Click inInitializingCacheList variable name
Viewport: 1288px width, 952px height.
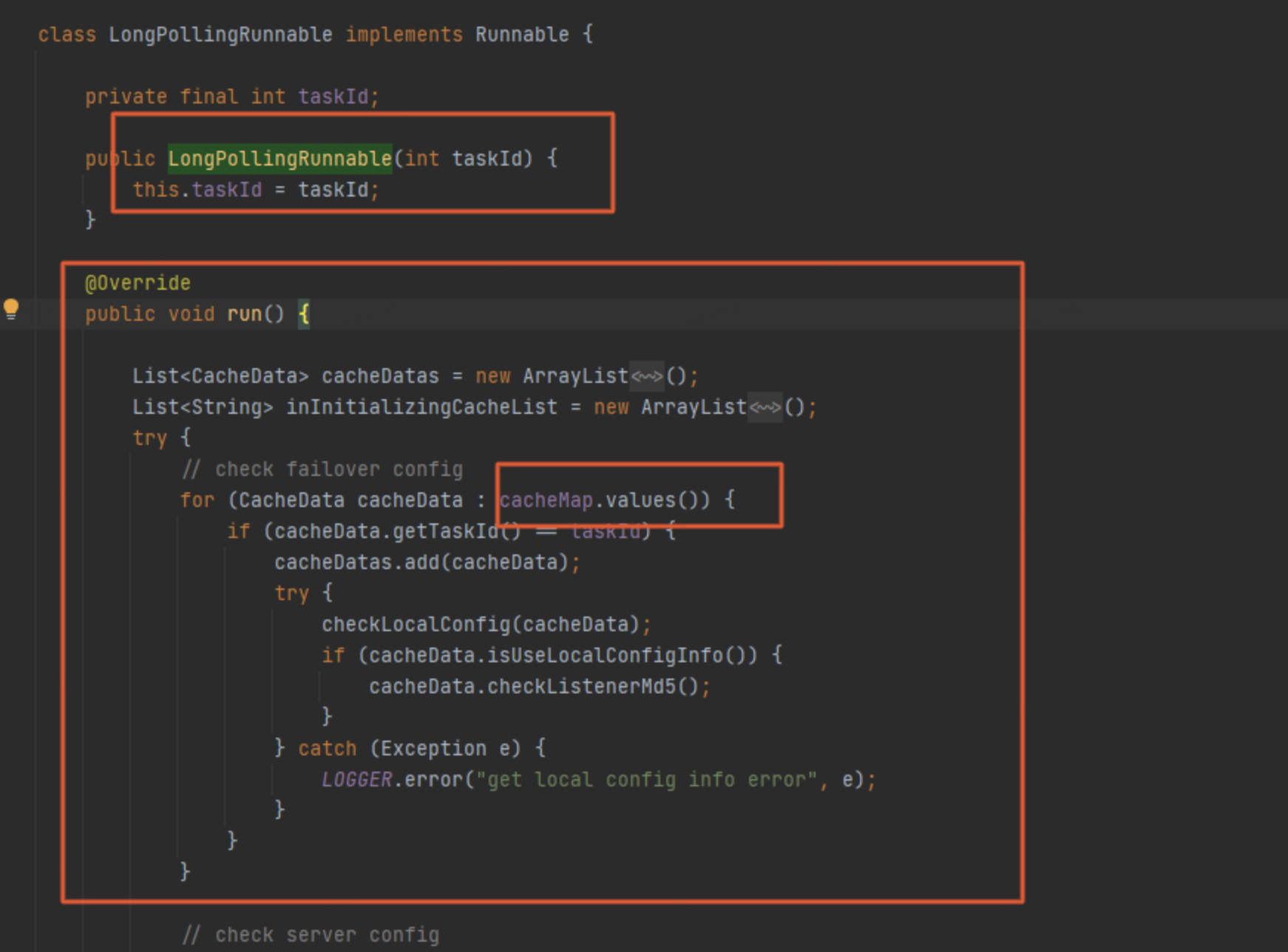(421, 407)
